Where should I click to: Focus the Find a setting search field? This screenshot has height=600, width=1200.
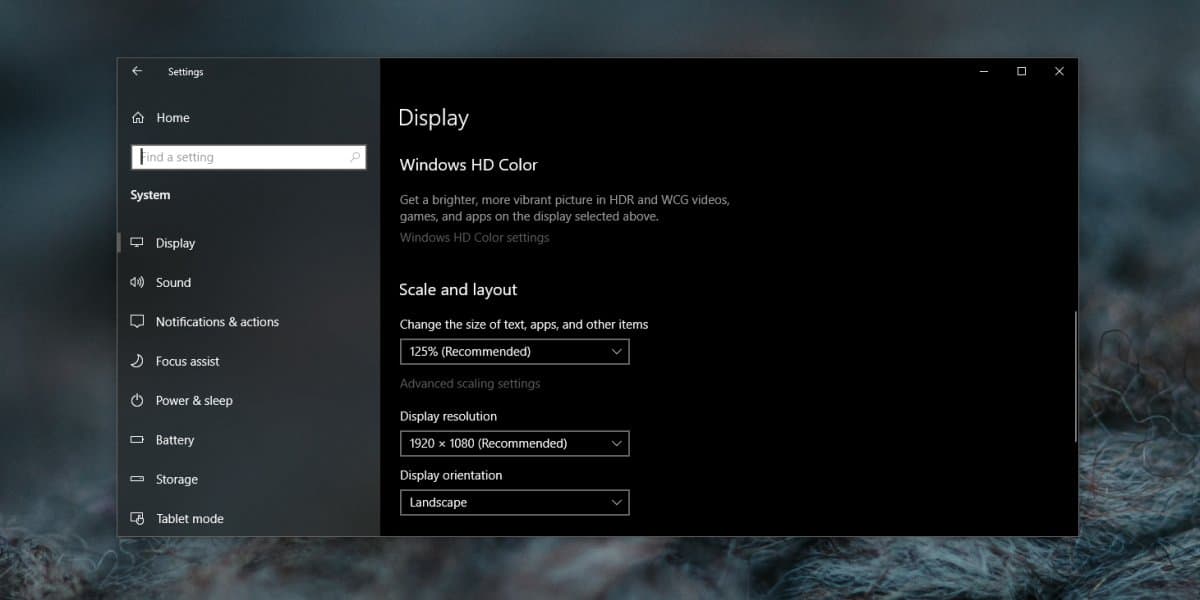point(240,157)
